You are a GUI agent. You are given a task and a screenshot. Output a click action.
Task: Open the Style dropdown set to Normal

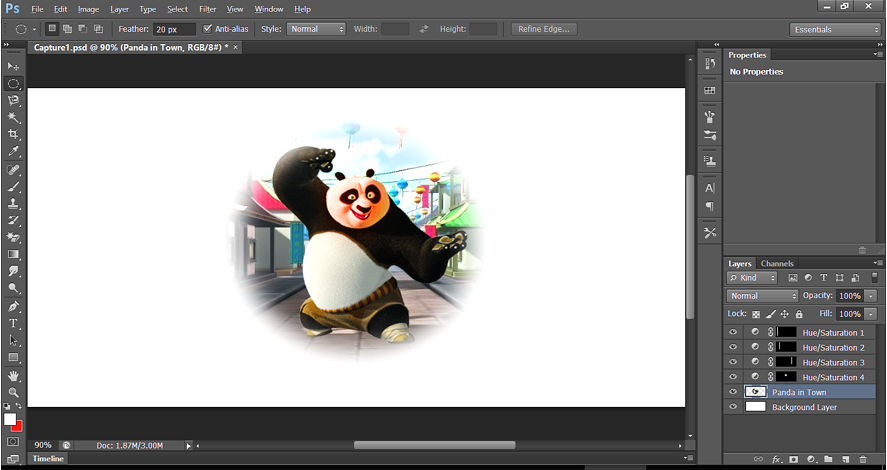pos(316,29)
